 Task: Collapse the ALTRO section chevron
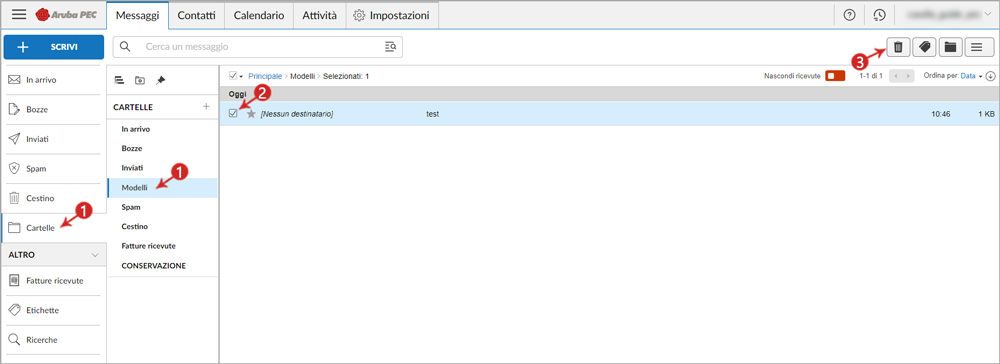(x=95, y=255)
